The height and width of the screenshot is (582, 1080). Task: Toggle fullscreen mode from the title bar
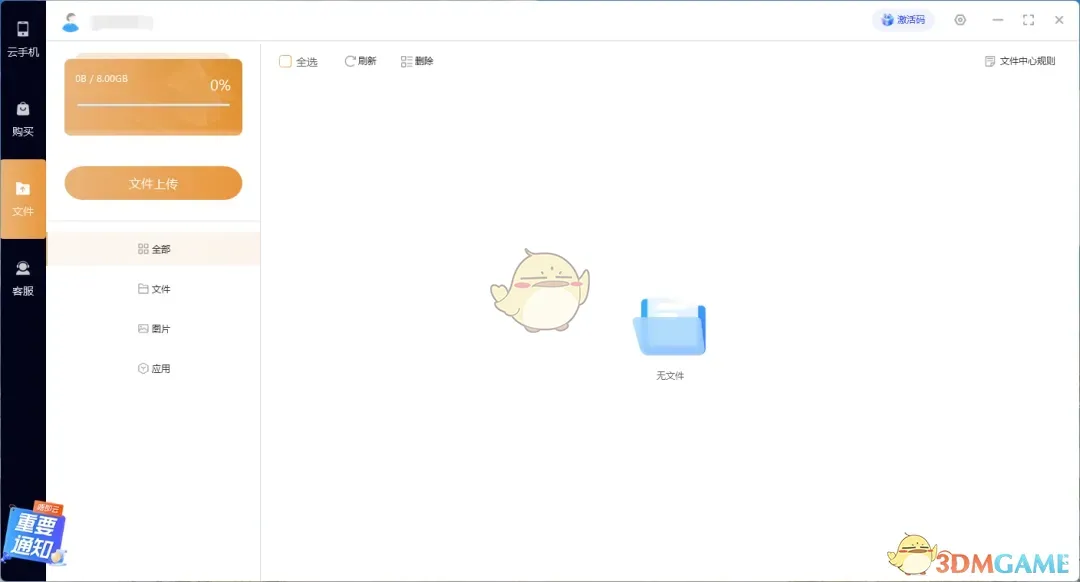coord(1028,19)
